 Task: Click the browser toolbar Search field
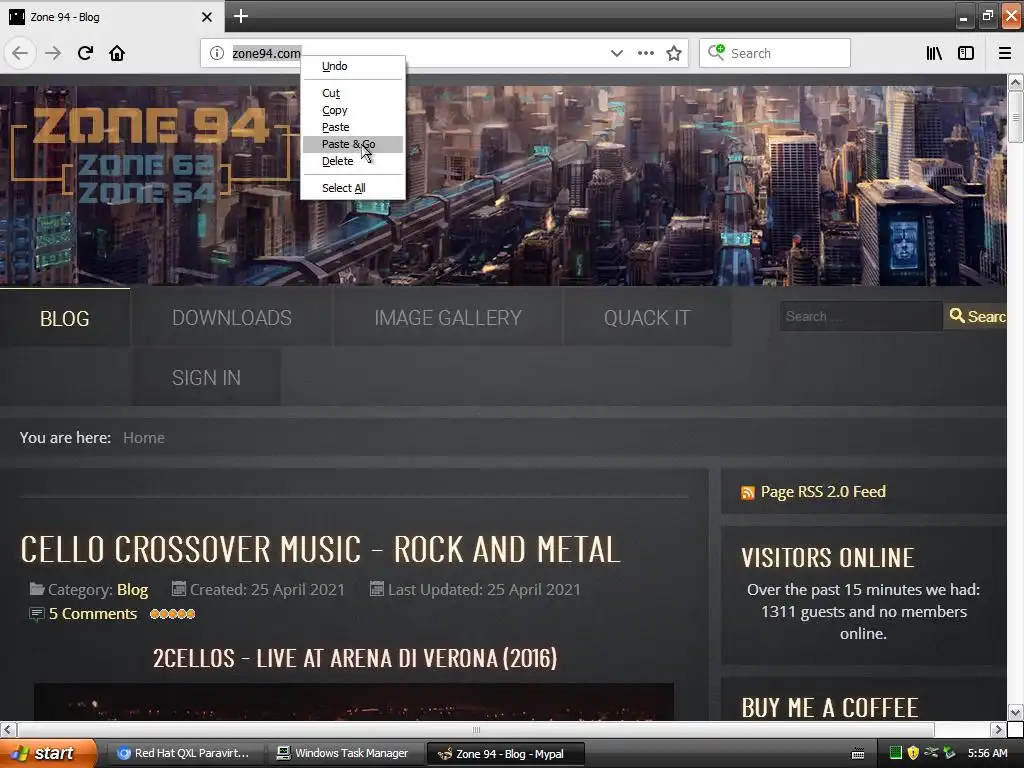[775, 53]
